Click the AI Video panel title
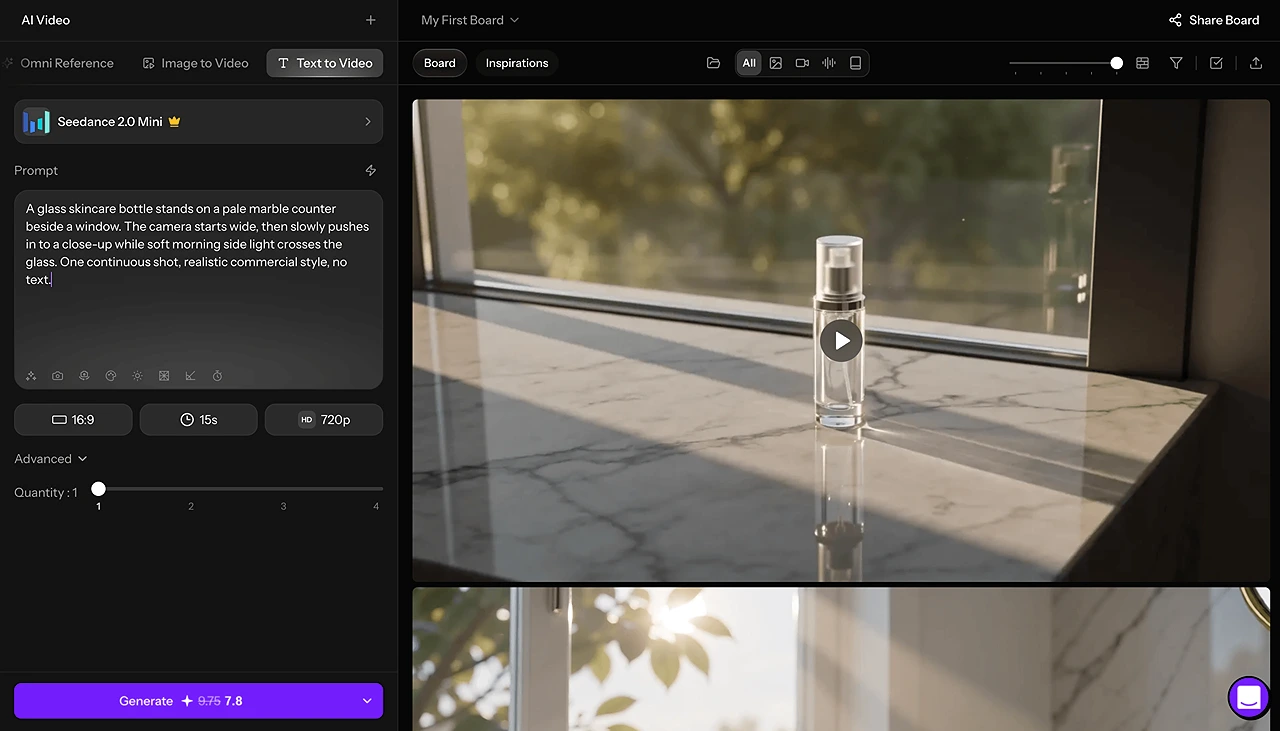 46,20
